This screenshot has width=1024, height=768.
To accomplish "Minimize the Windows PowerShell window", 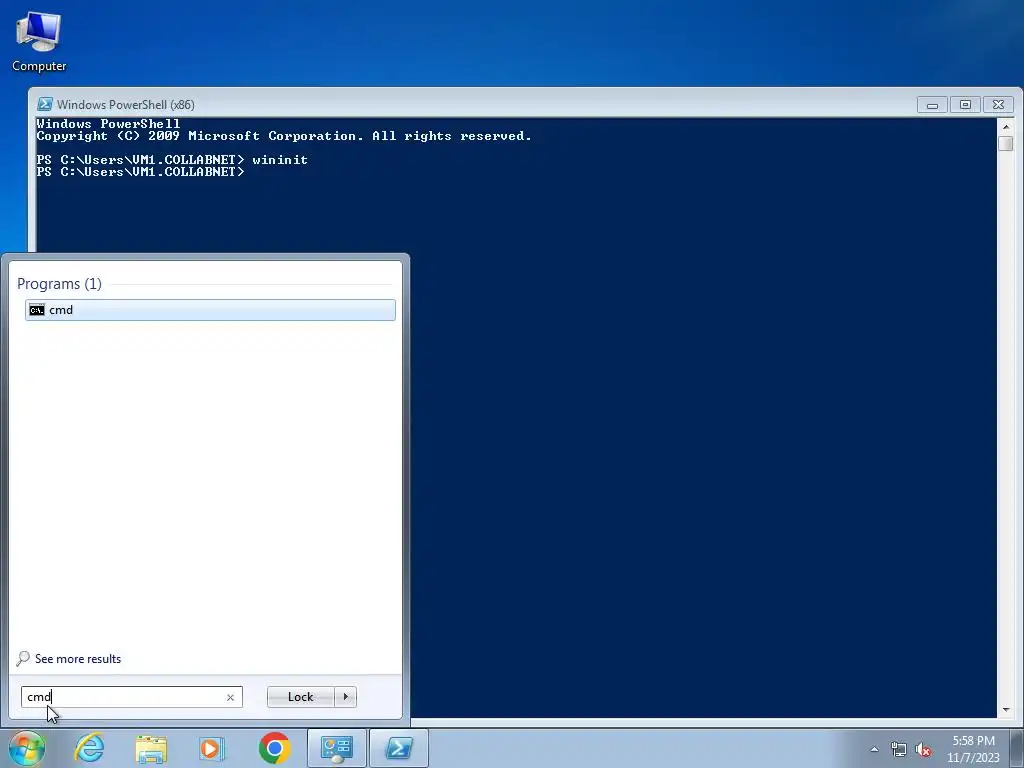I will (x=932, y=104).
